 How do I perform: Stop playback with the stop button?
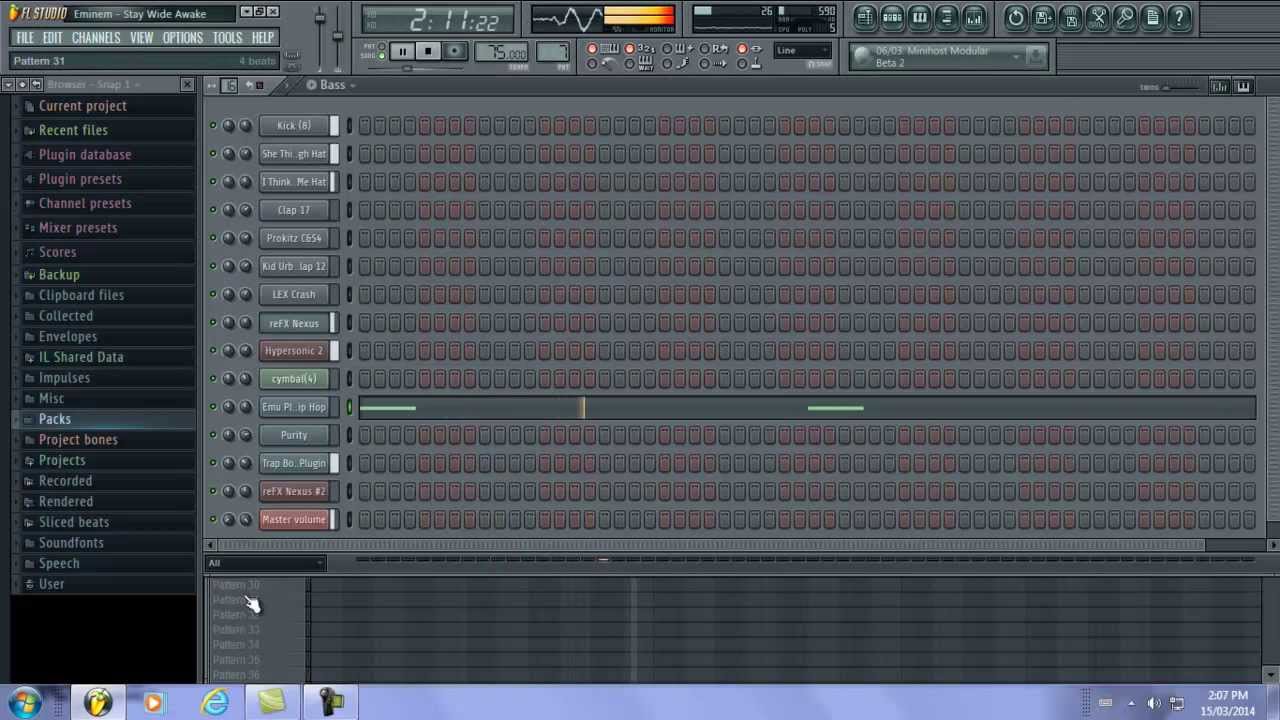point(427,52)
